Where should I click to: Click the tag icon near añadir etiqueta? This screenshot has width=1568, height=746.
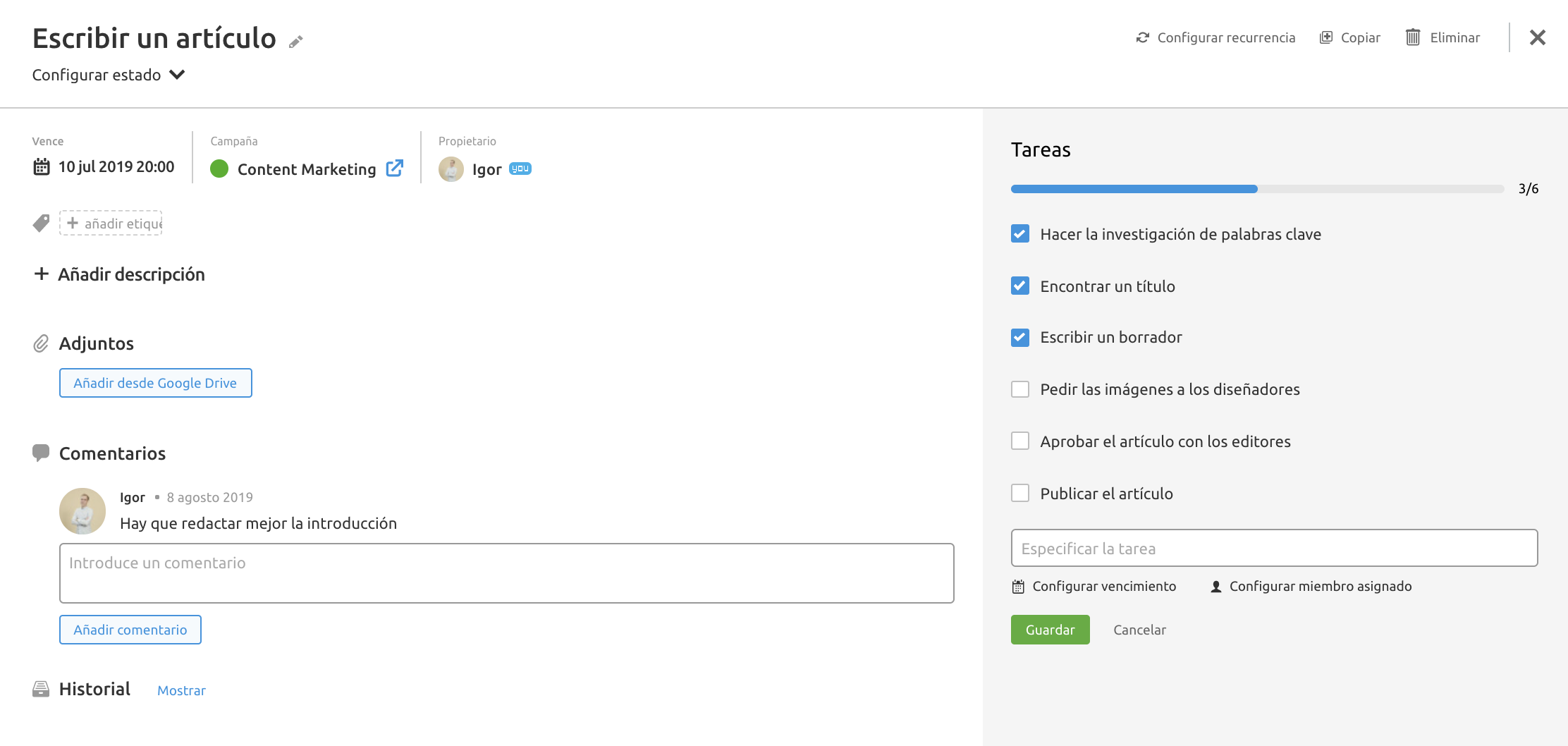pos(42,224)
